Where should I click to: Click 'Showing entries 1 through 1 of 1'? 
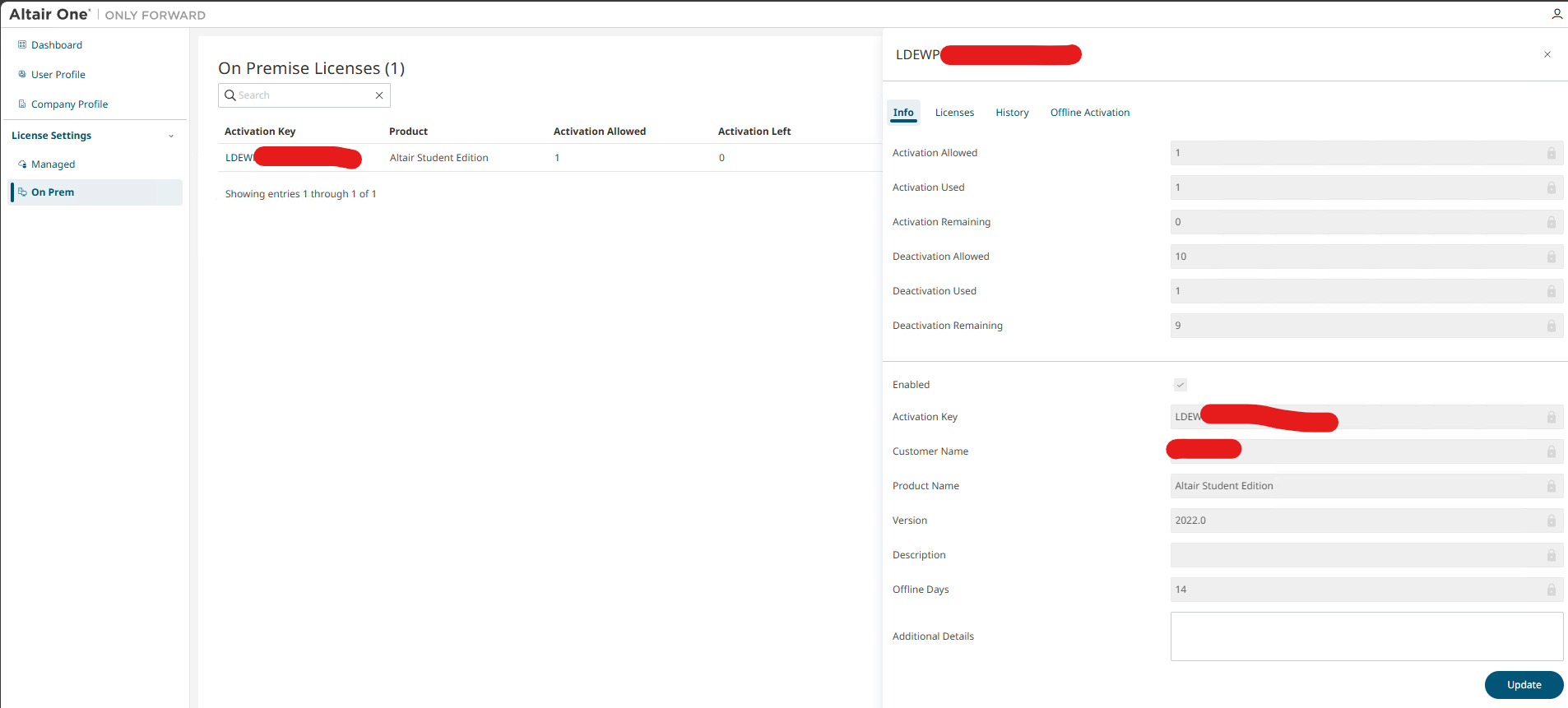click(300, 194)
